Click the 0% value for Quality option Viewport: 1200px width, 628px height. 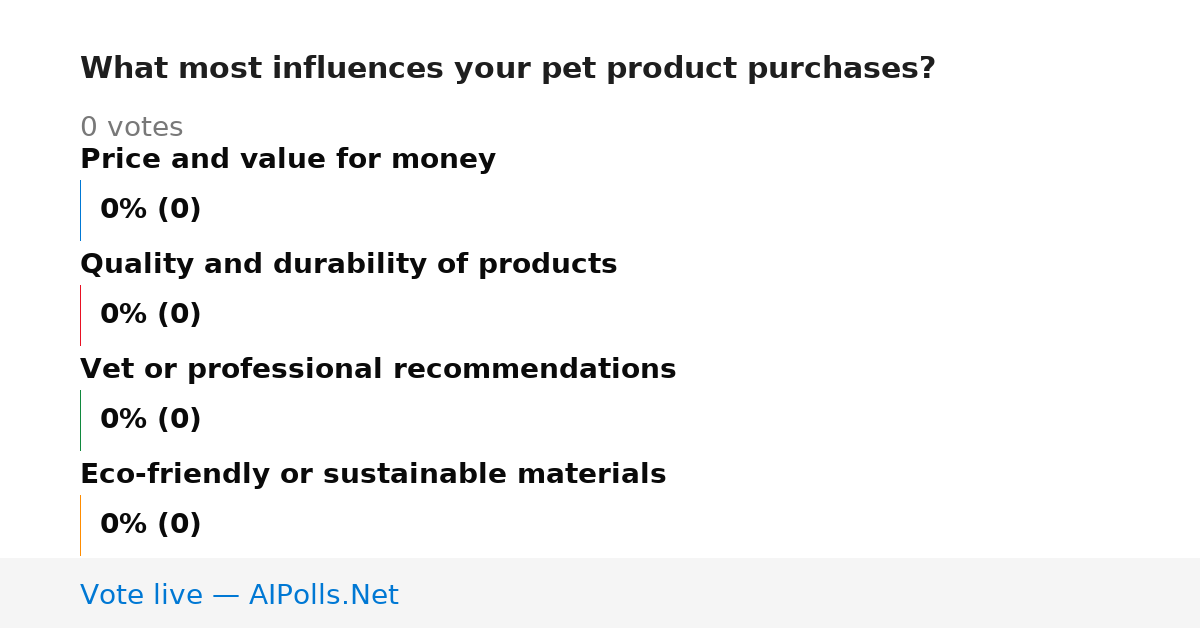coord(123,315)
